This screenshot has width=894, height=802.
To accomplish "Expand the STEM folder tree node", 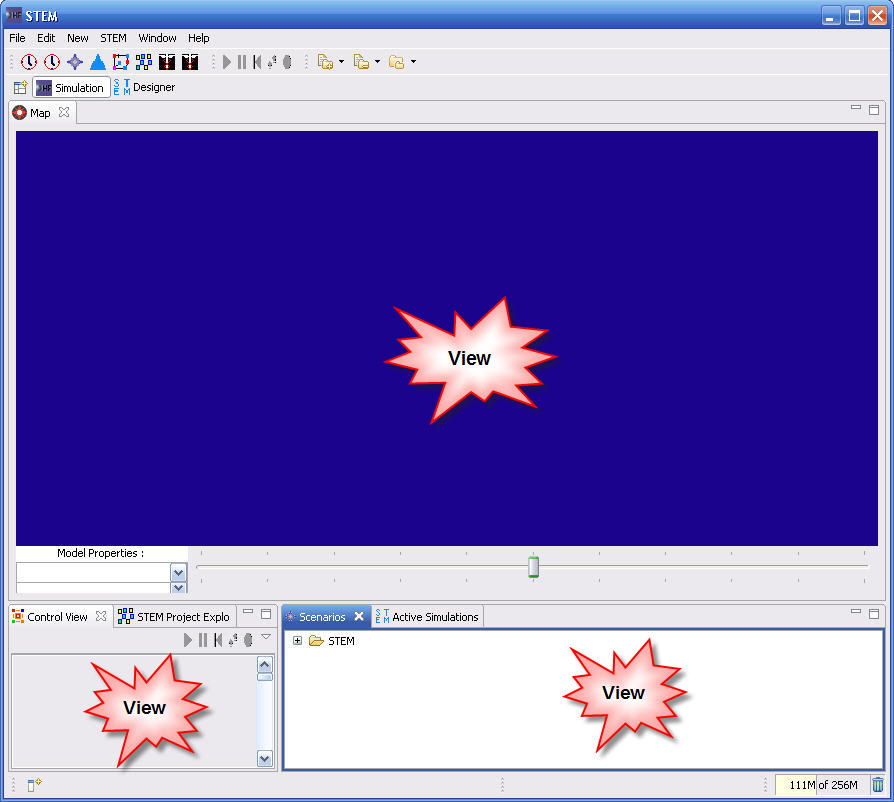I will [x=297, y=641].
